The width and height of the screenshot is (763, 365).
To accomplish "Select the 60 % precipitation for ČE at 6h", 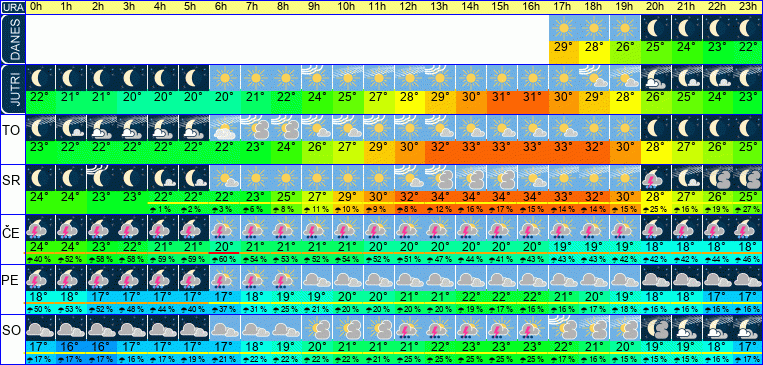I will tap(225, 259).
